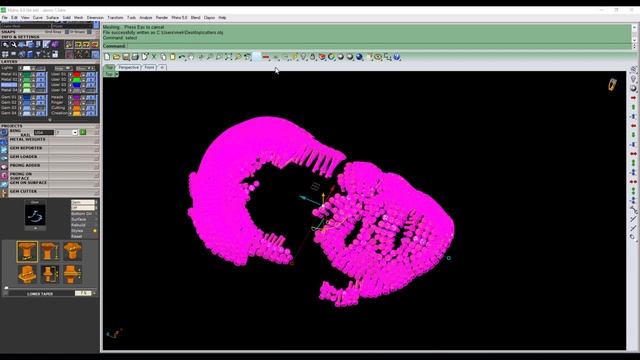Image resolution: width=640 pixels, height=360 pixels.
Task: Switch to the Perspective viewport tab
Action: 129,67
